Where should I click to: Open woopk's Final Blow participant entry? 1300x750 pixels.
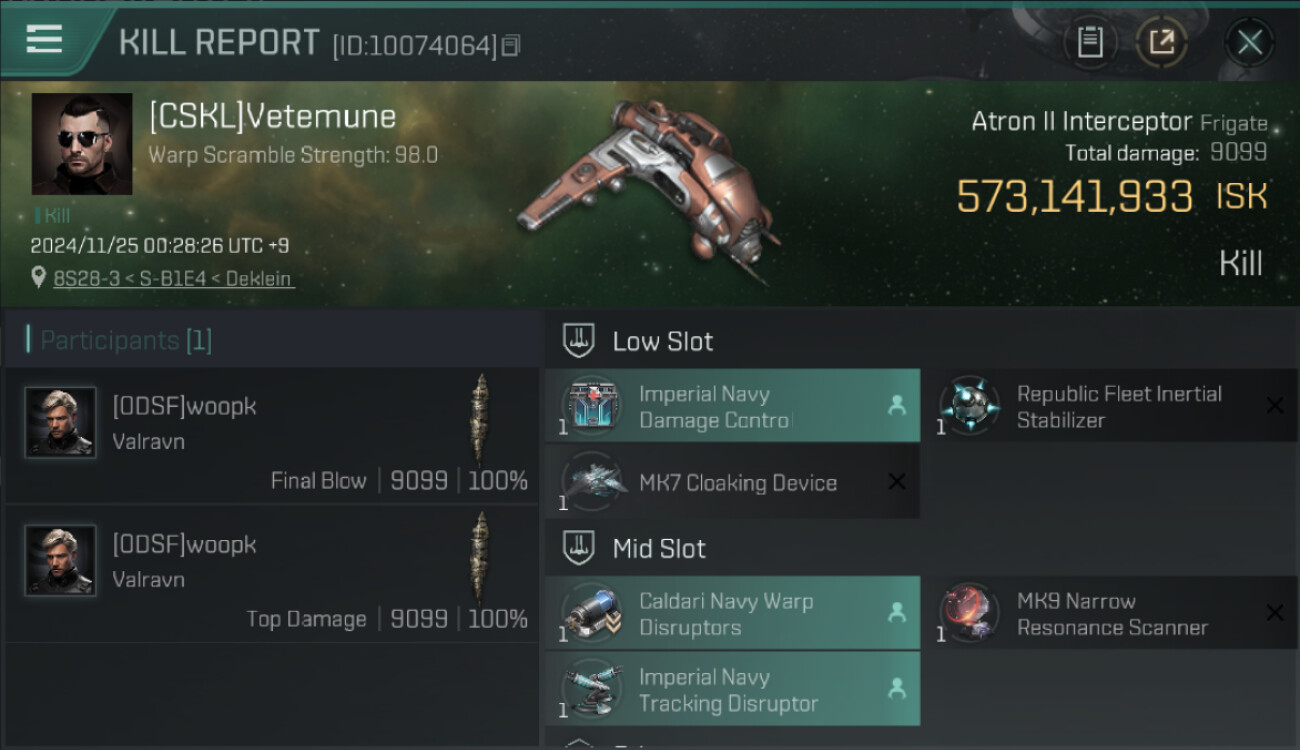(x=272, y=434)
